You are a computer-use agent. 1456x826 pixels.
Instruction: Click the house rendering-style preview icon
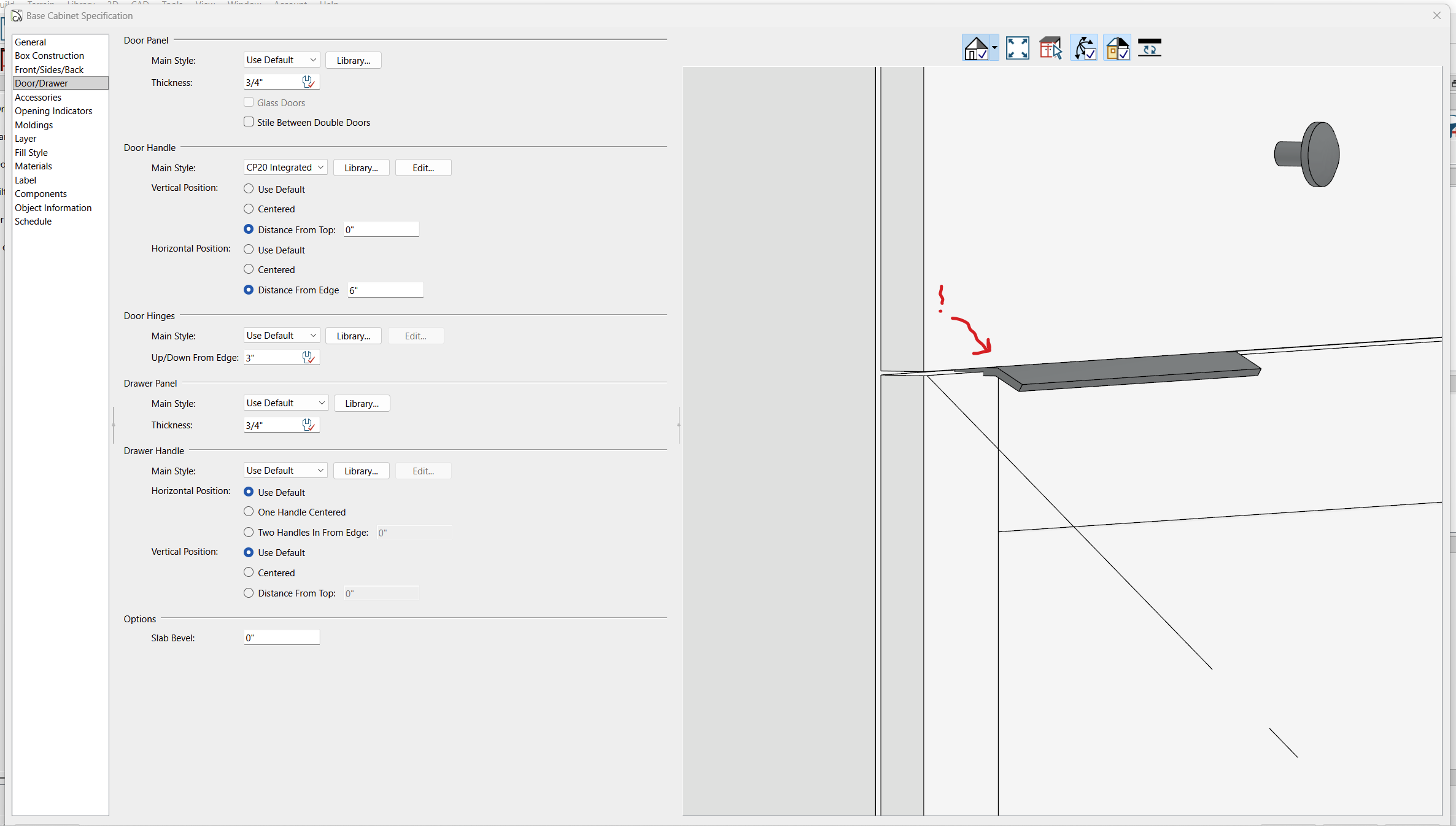(x=975, y=48)
